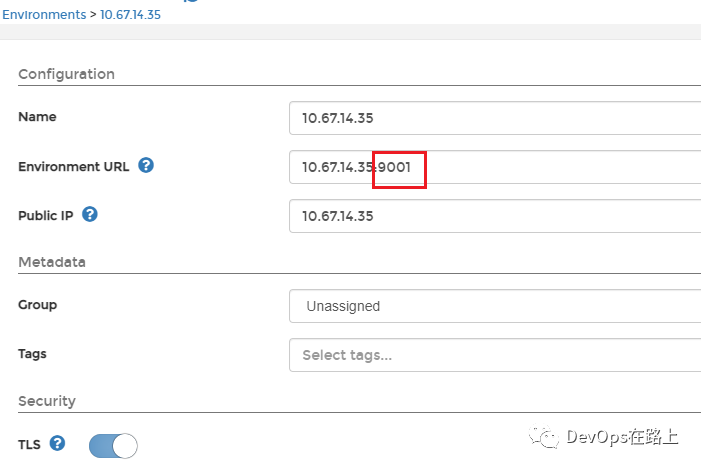701x469 pixels.
Task: Click the Security section heading
Action: coord(47,401)
